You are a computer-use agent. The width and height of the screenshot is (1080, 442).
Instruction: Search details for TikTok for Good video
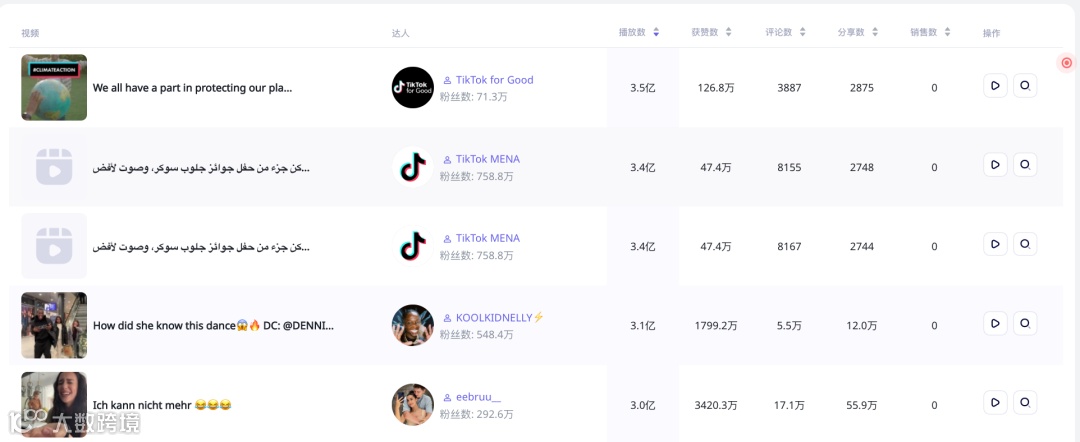point(1024,86)
